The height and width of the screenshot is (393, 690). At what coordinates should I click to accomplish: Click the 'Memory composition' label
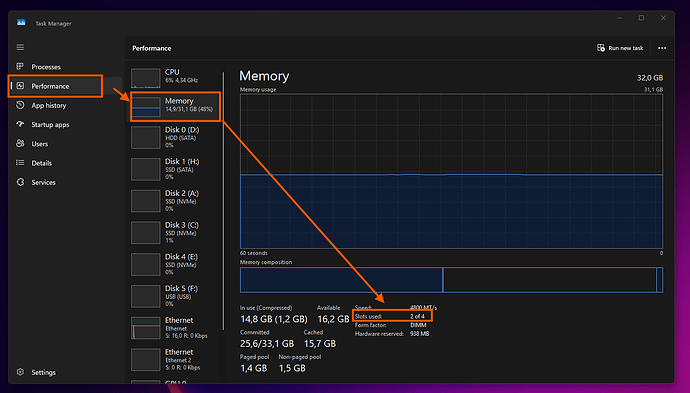[x=266, y=262]
